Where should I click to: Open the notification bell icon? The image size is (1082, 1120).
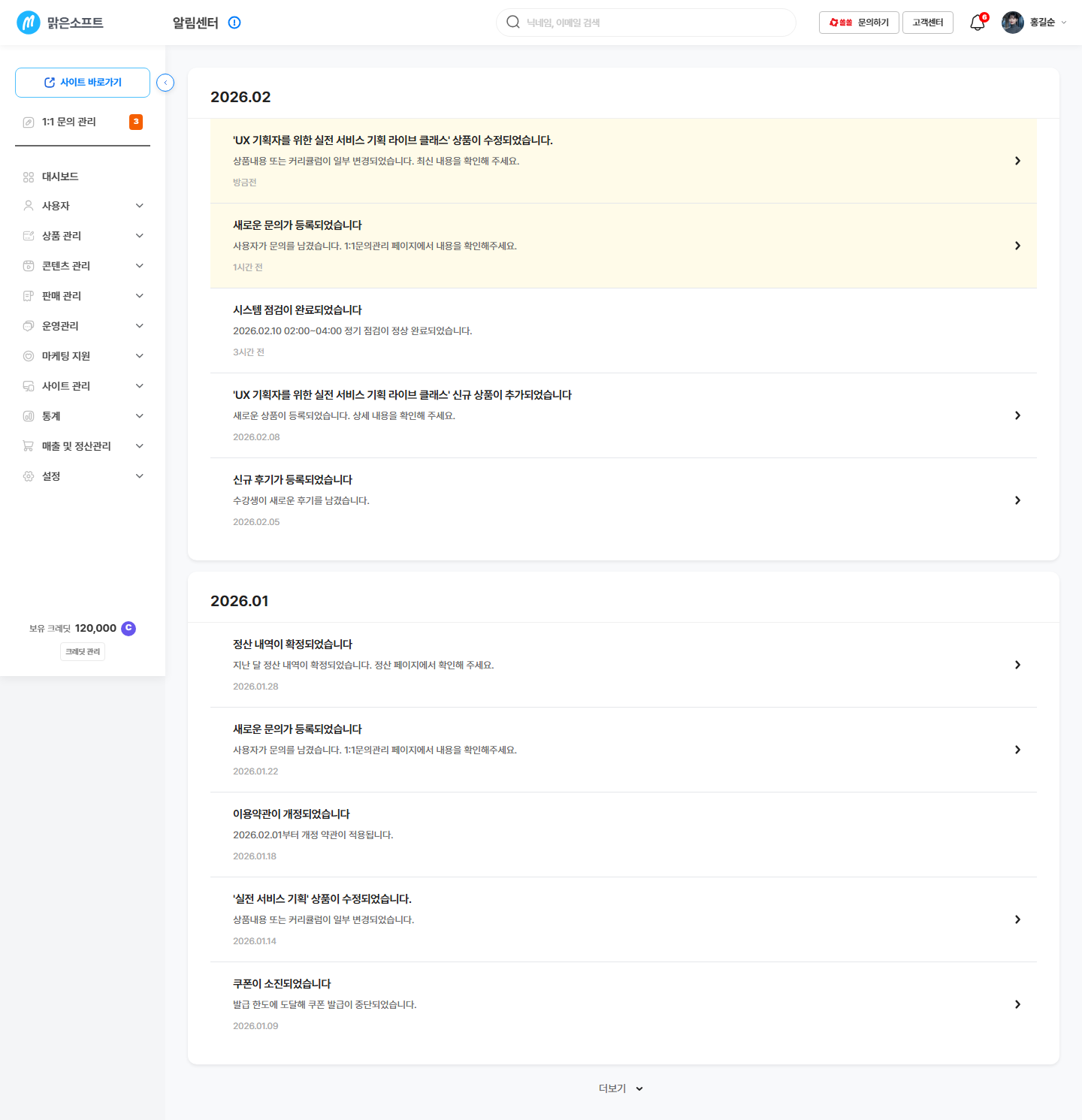(978, 23)
